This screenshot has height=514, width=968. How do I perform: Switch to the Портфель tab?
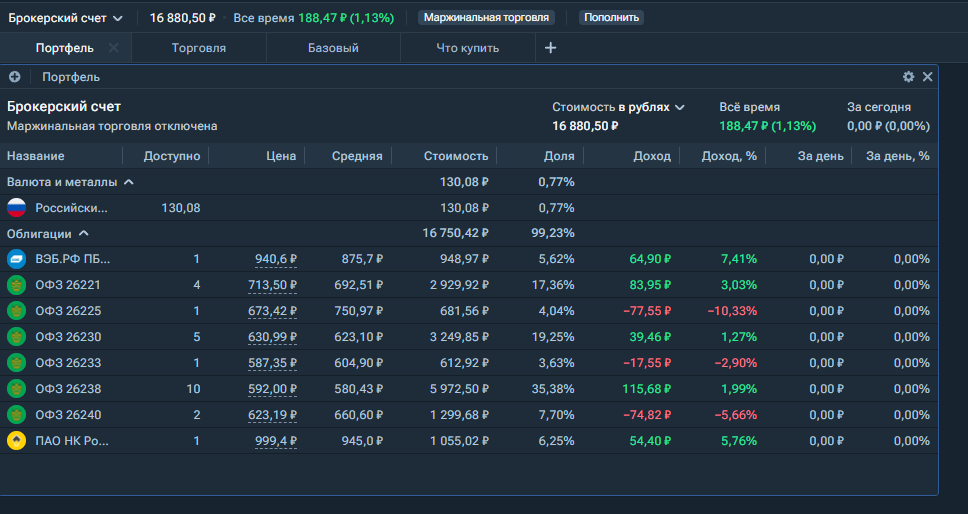tap(65, 48)
